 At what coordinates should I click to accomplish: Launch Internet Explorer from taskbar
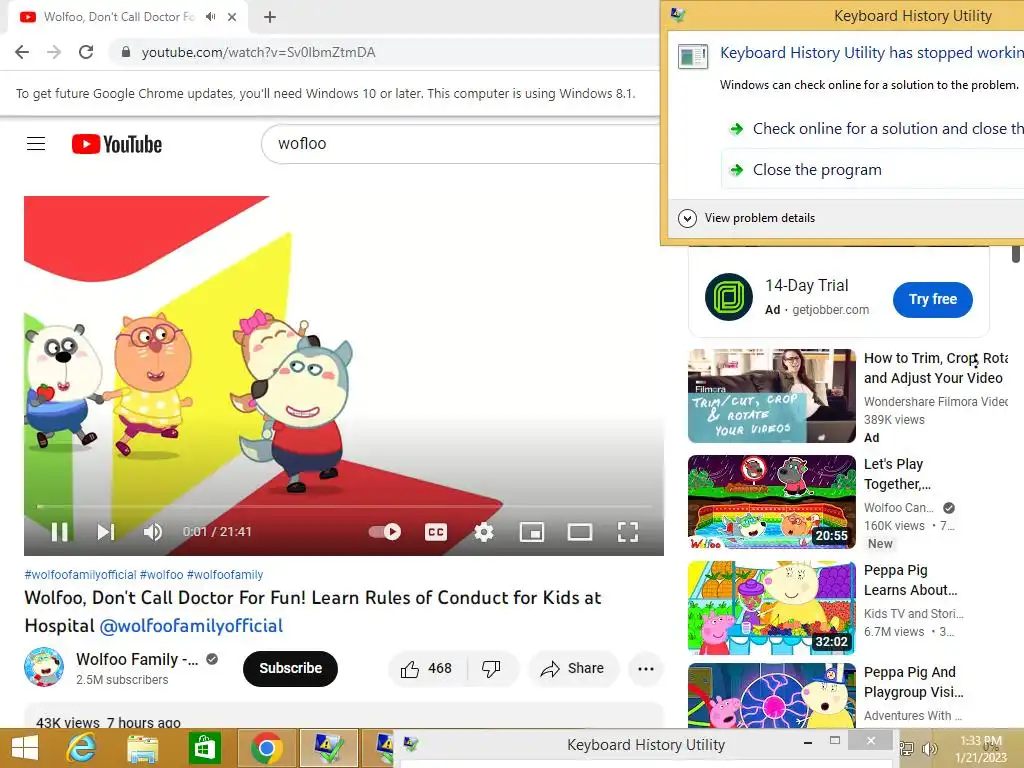click(81, 748)
